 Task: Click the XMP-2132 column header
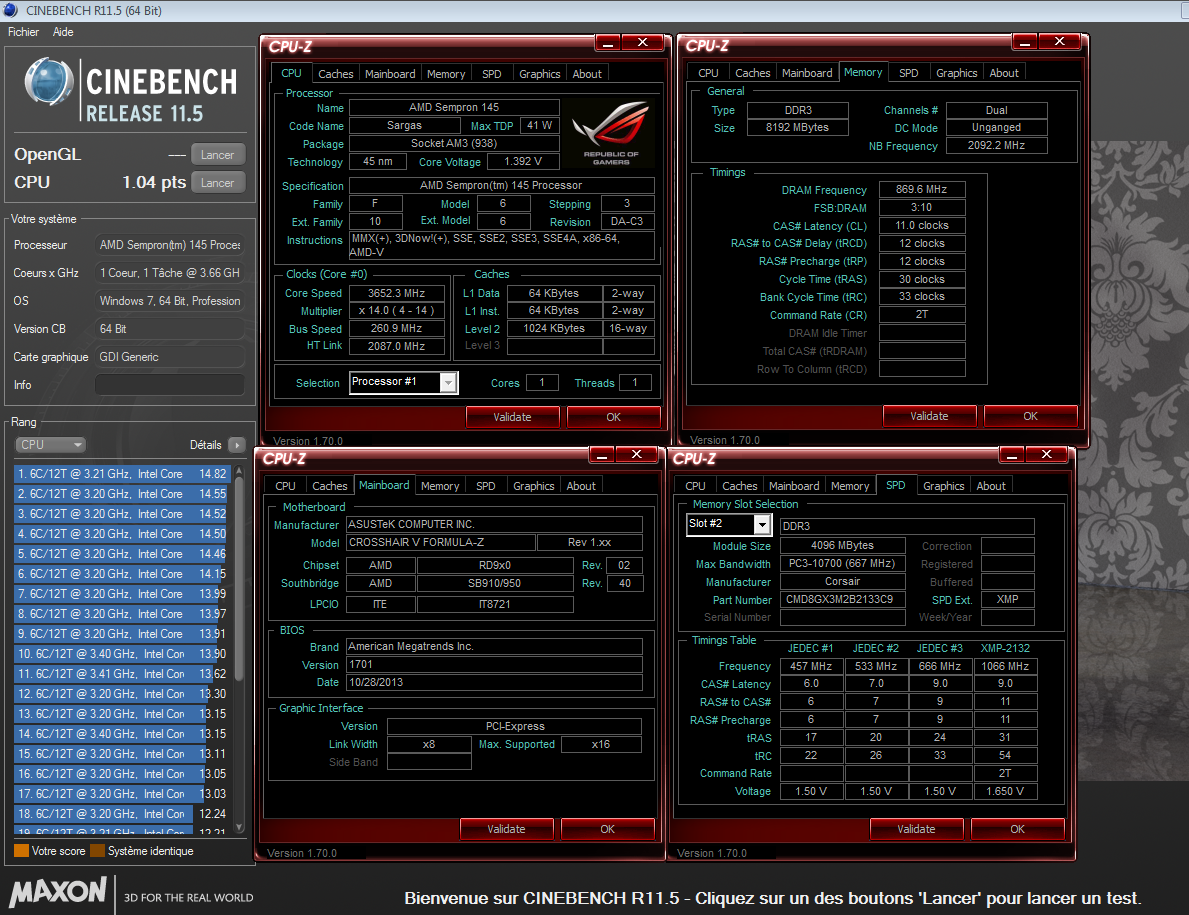[x=1005, y=648]
